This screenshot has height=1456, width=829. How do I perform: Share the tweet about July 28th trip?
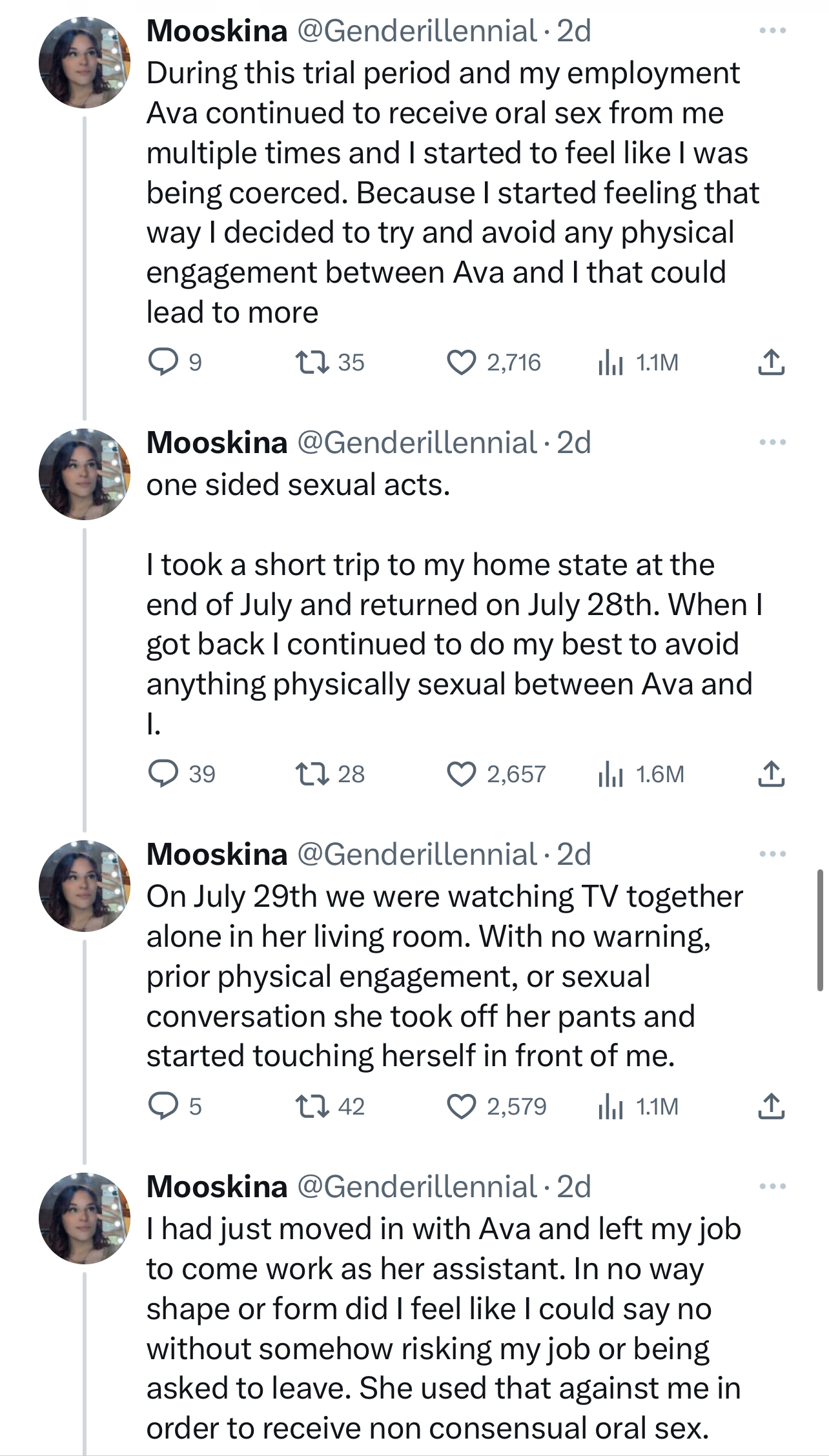(771, 774)
